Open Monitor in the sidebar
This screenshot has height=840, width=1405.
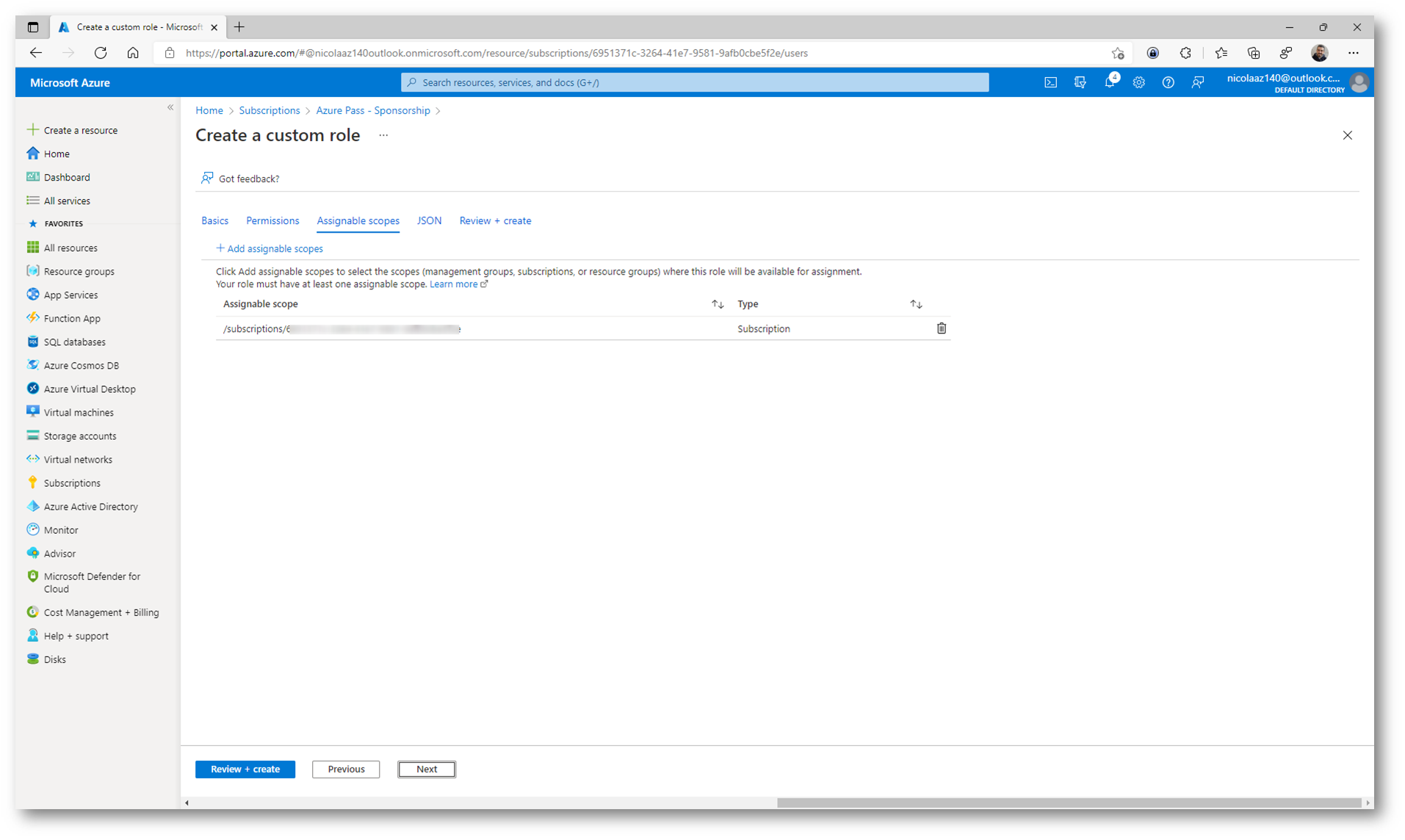(52, 529)
